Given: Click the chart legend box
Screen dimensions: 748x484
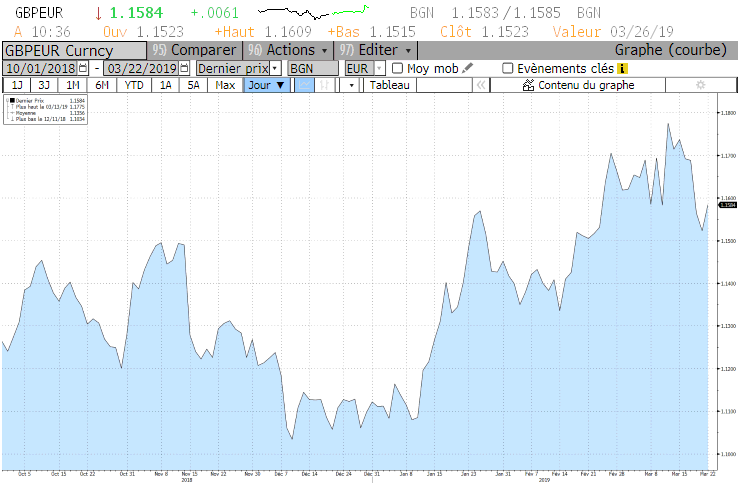Looking at the screenshot, I should point(45,110).
